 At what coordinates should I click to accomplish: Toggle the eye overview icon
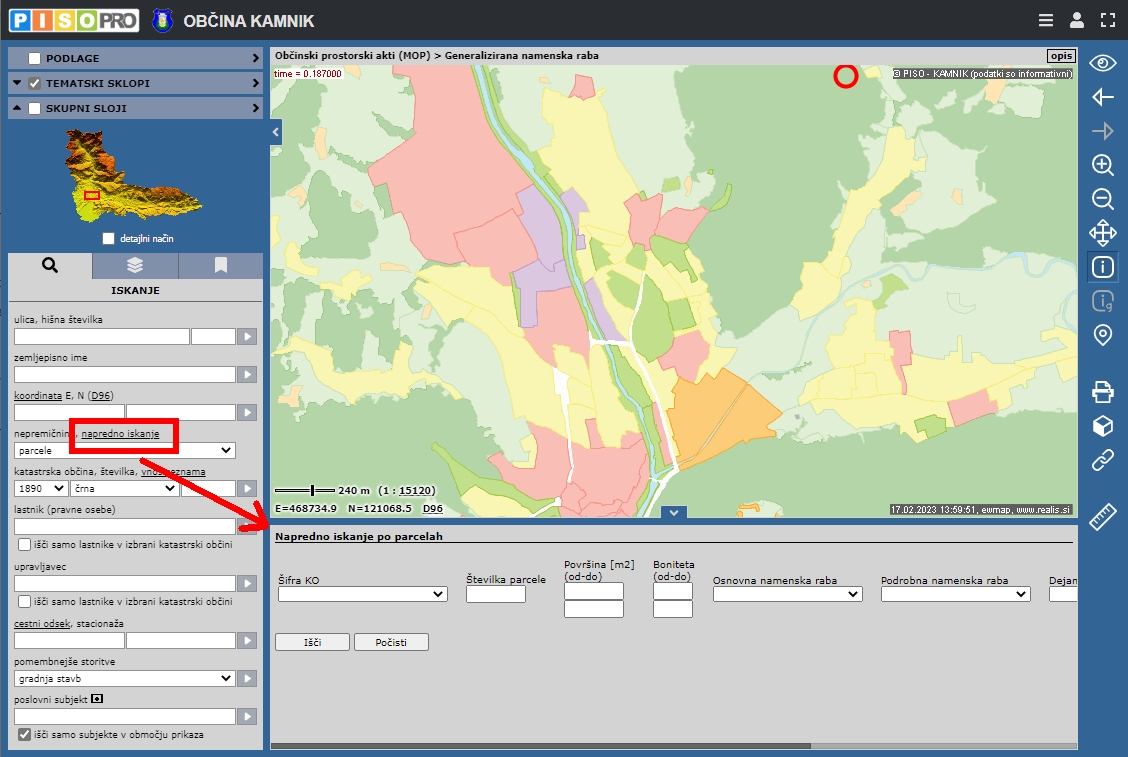[x=1102, y=64]
